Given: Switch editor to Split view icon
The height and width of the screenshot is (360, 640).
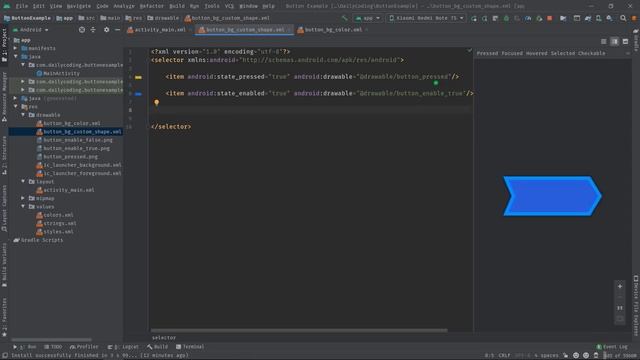Looking at the screenshot, I should point(614,42).
